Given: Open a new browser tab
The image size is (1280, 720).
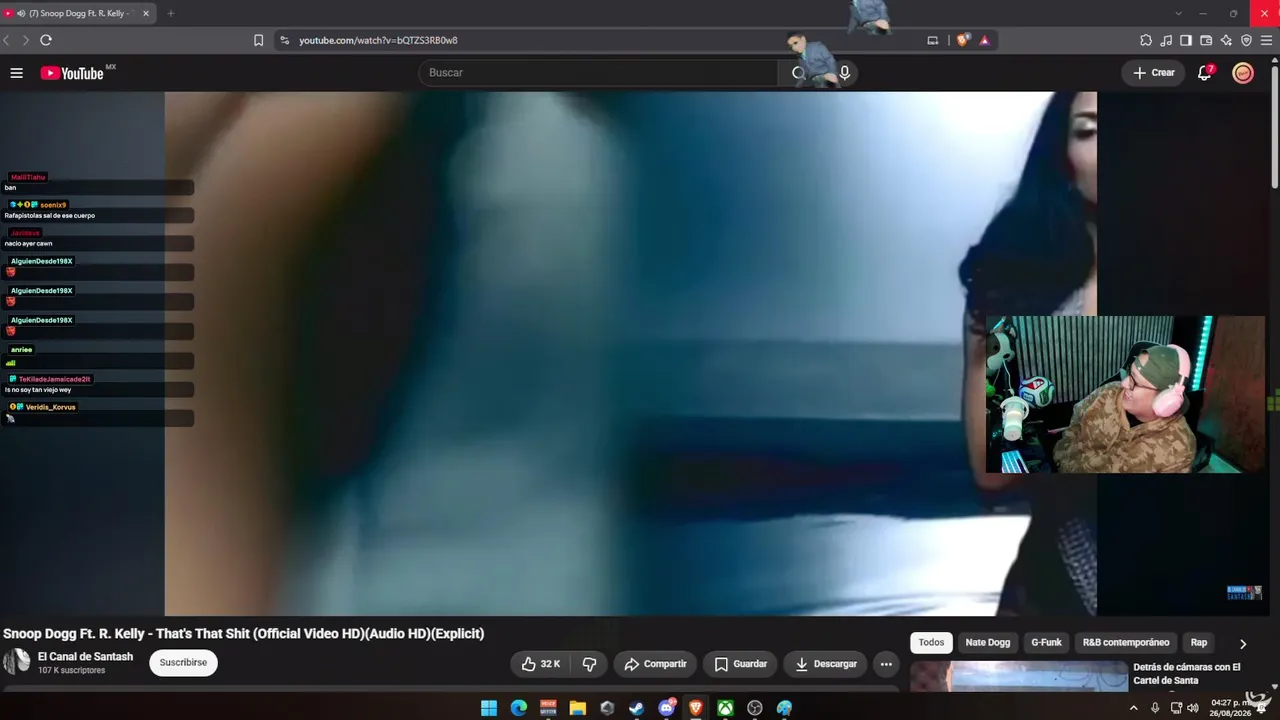Looking at the screenshot, I should coord(170,13).
